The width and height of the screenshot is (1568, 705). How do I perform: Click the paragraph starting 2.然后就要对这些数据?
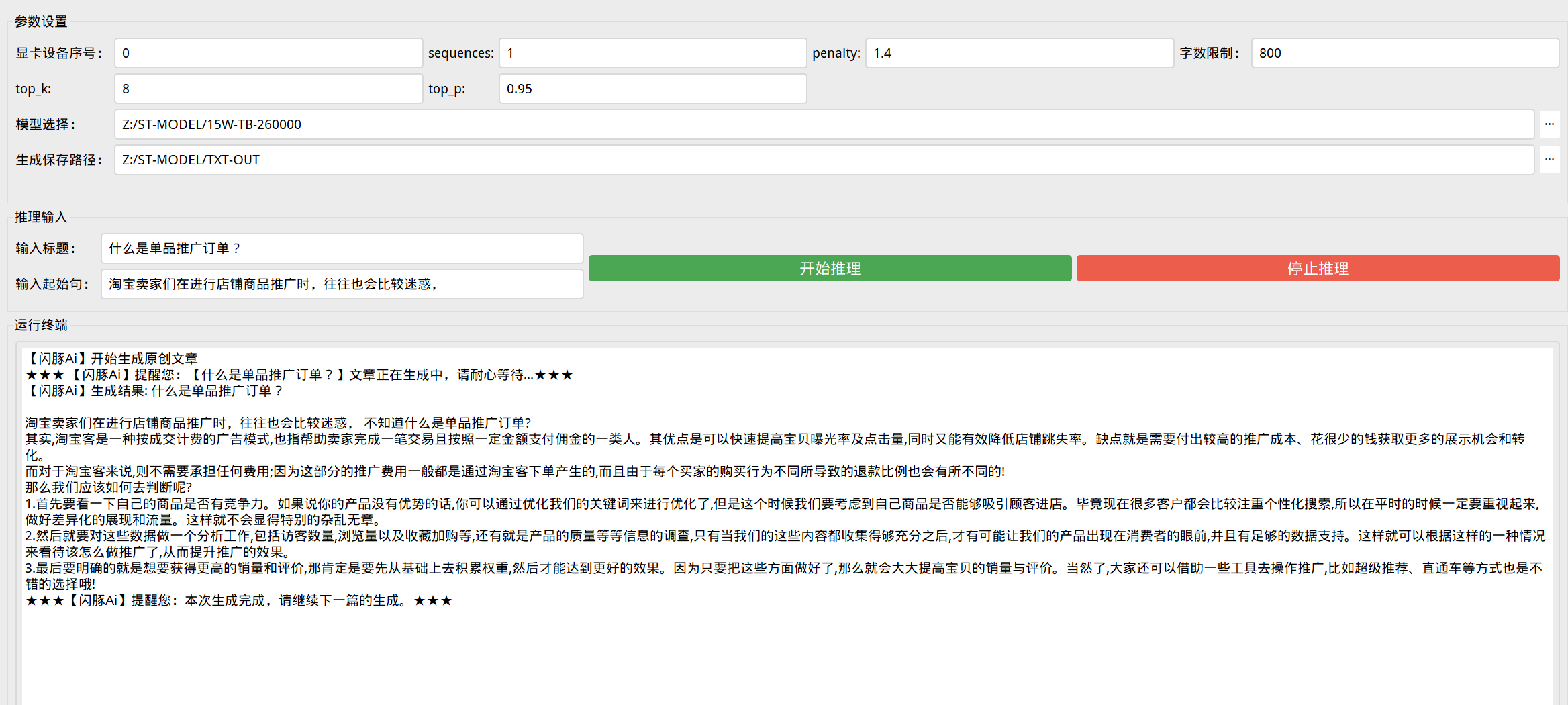[x=785, y=544]
